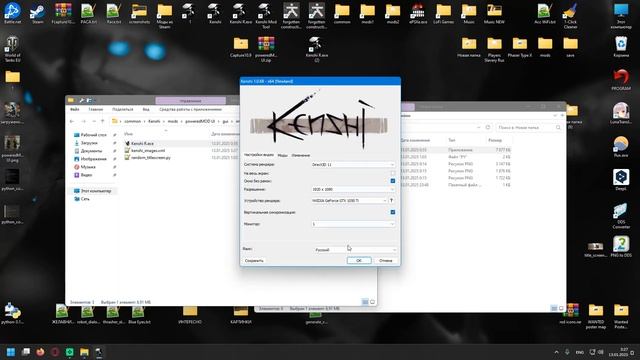The image size is (640, 360).
Task: Click 'mods' in the Explorer breadcrumb path
Action: (173, 121)
